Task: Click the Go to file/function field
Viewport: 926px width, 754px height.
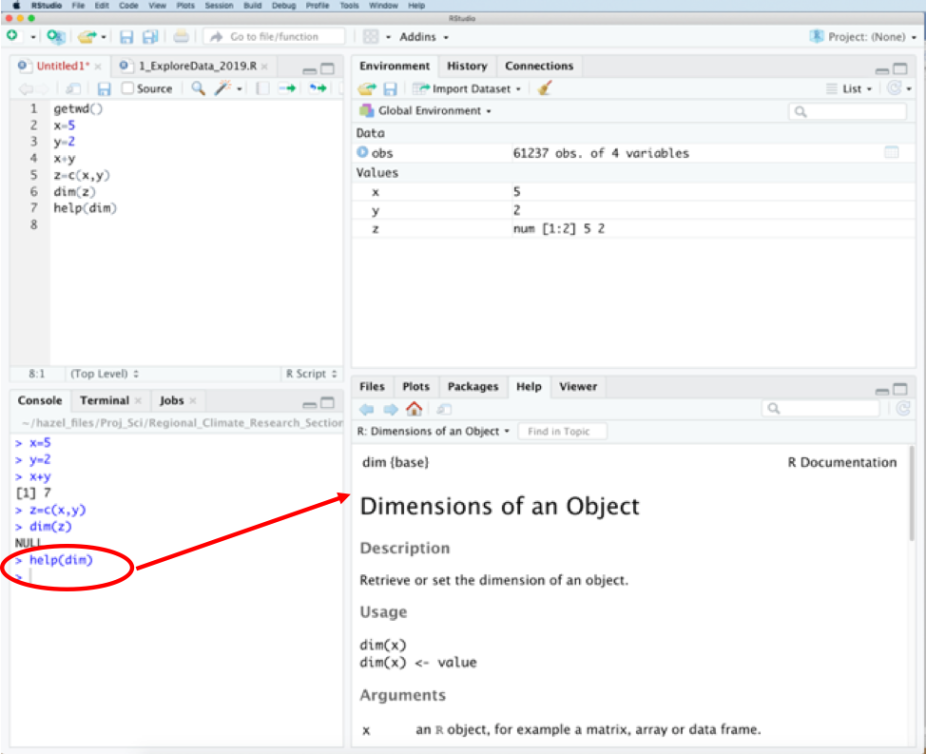Action: click(274, 37)
